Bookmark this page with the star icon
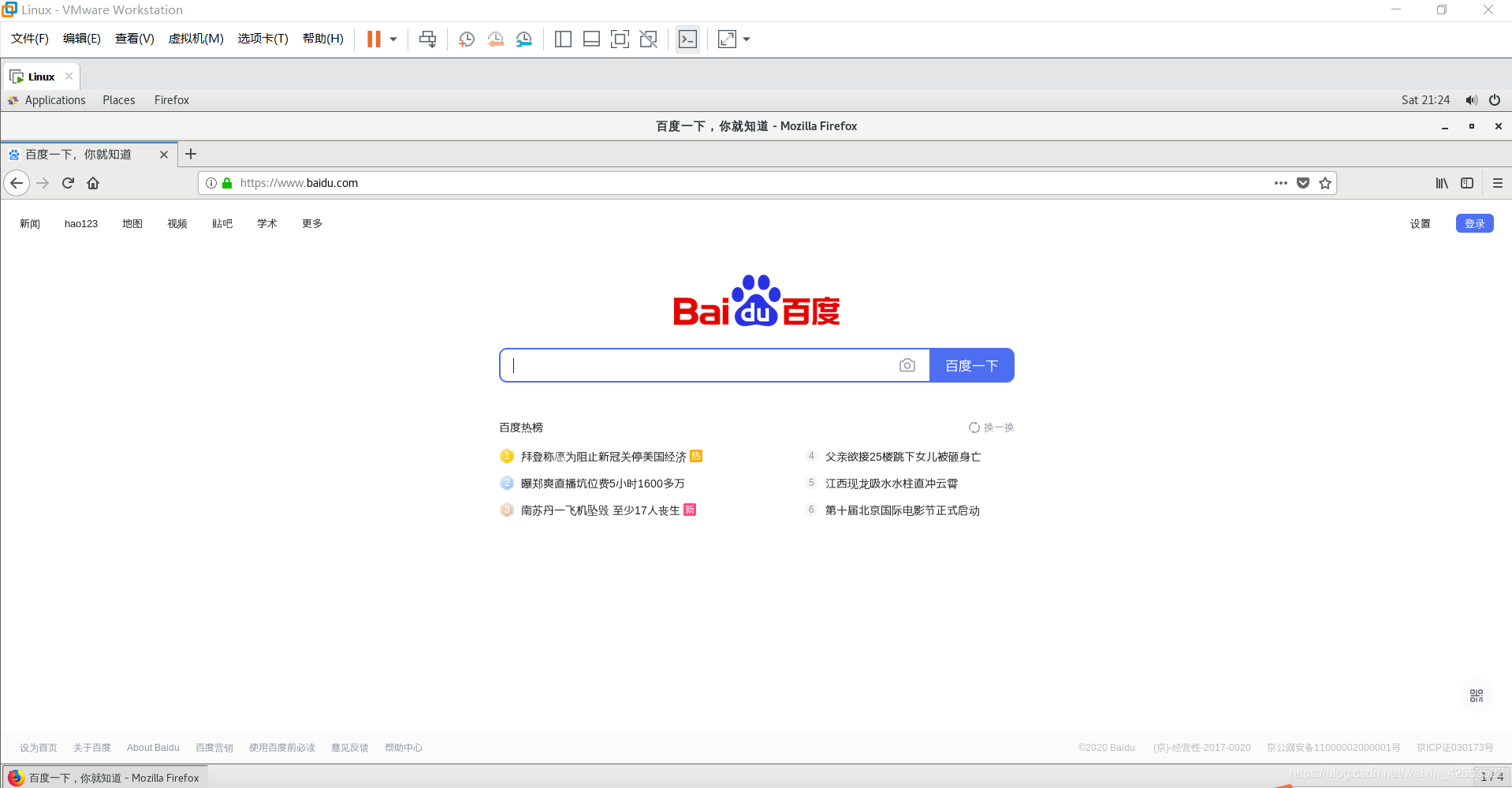This screenshot has width=1512, height=788. (1325, 183)
